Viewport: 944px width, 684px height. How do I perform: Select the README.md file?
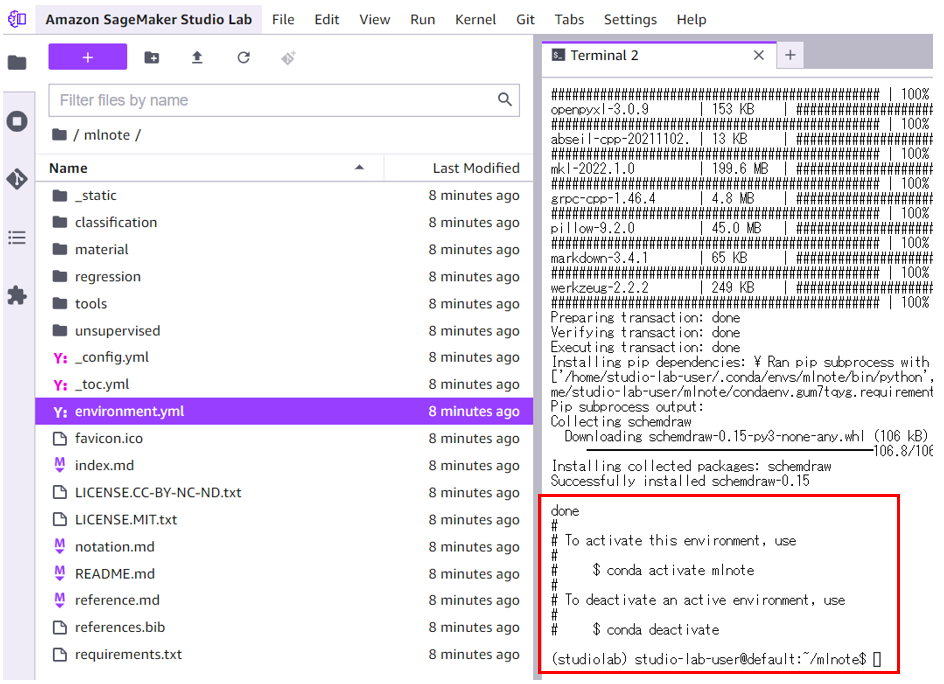(x=284, y=574)
